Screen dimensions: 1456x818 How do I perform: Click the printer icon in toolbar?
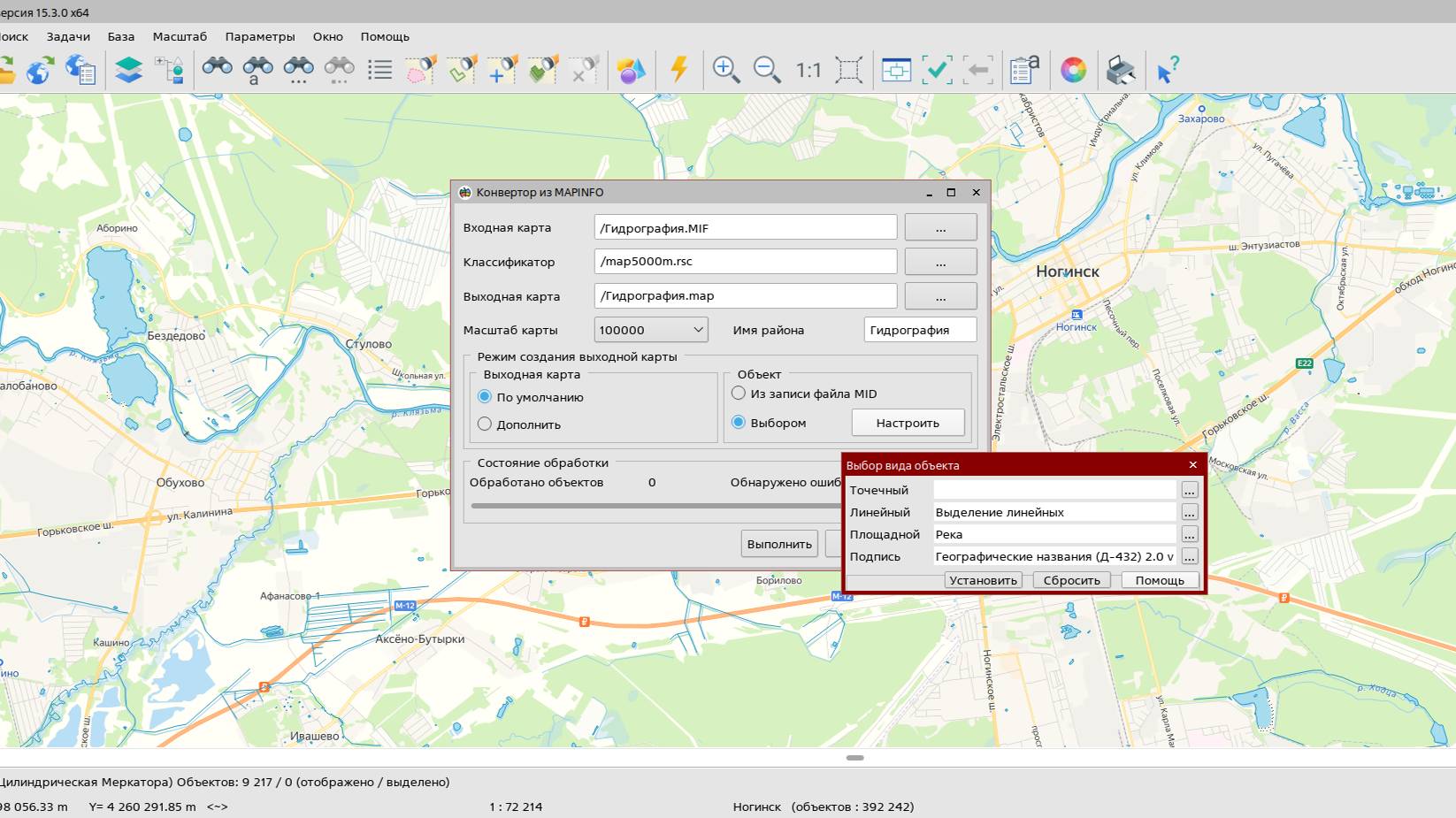pyautogui.click(x=1120, y=70)
